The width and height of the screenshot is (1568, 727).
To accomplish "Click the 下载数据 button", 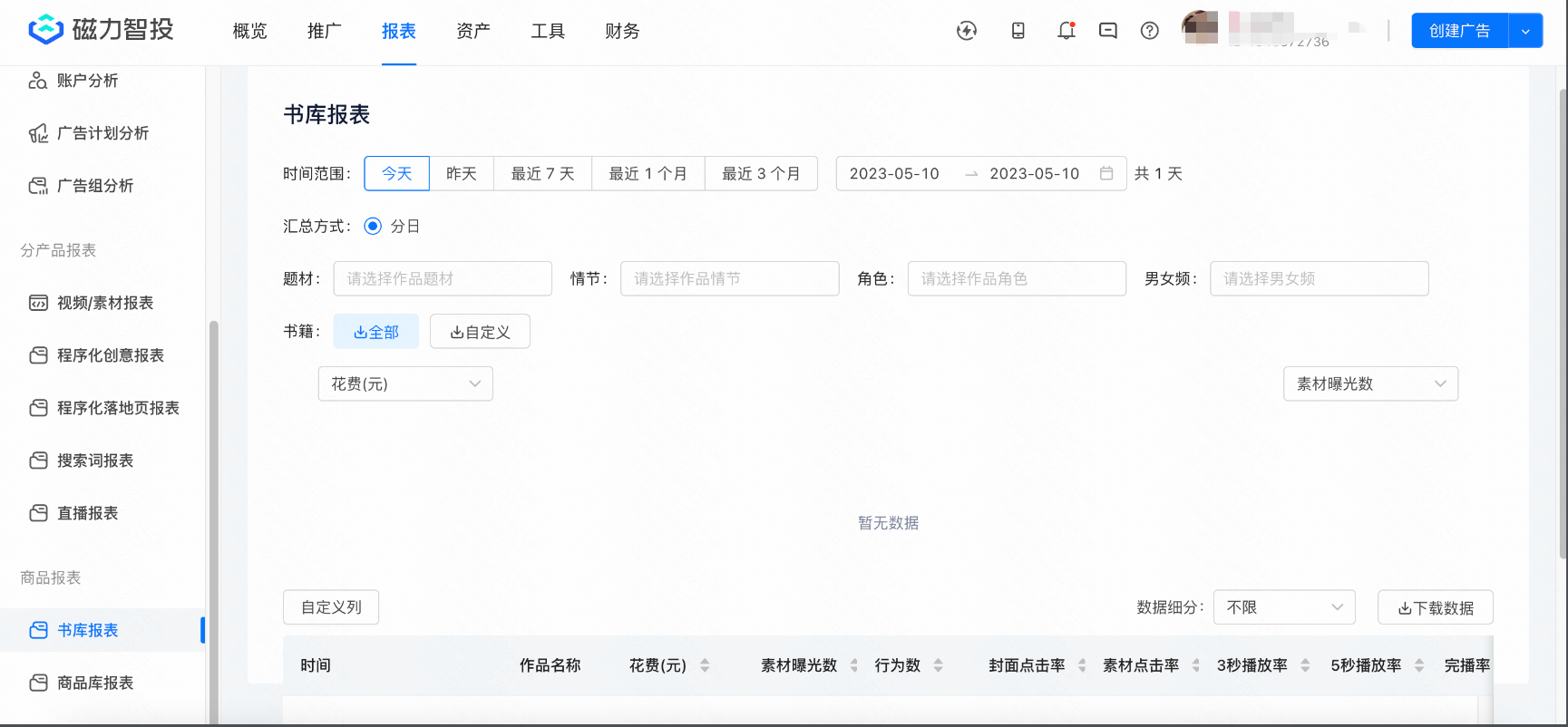I will coord(1436,607).
